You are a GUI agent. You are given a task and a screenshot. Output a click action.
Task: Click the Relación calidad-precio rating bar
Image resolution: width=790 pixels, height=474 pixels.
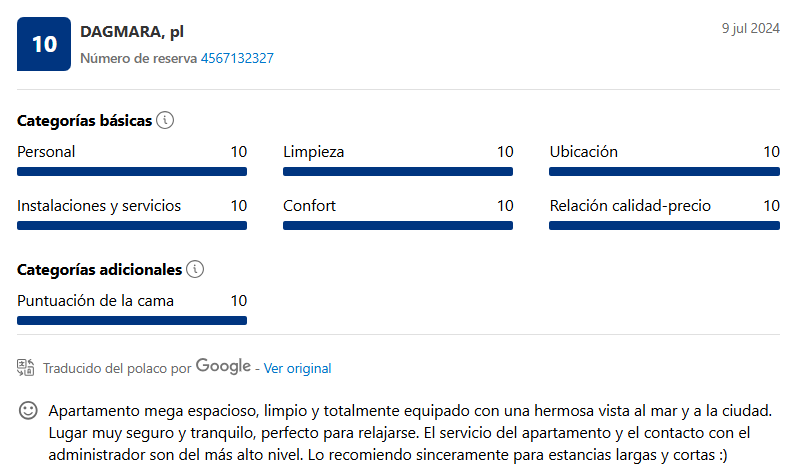pos(665,226)
